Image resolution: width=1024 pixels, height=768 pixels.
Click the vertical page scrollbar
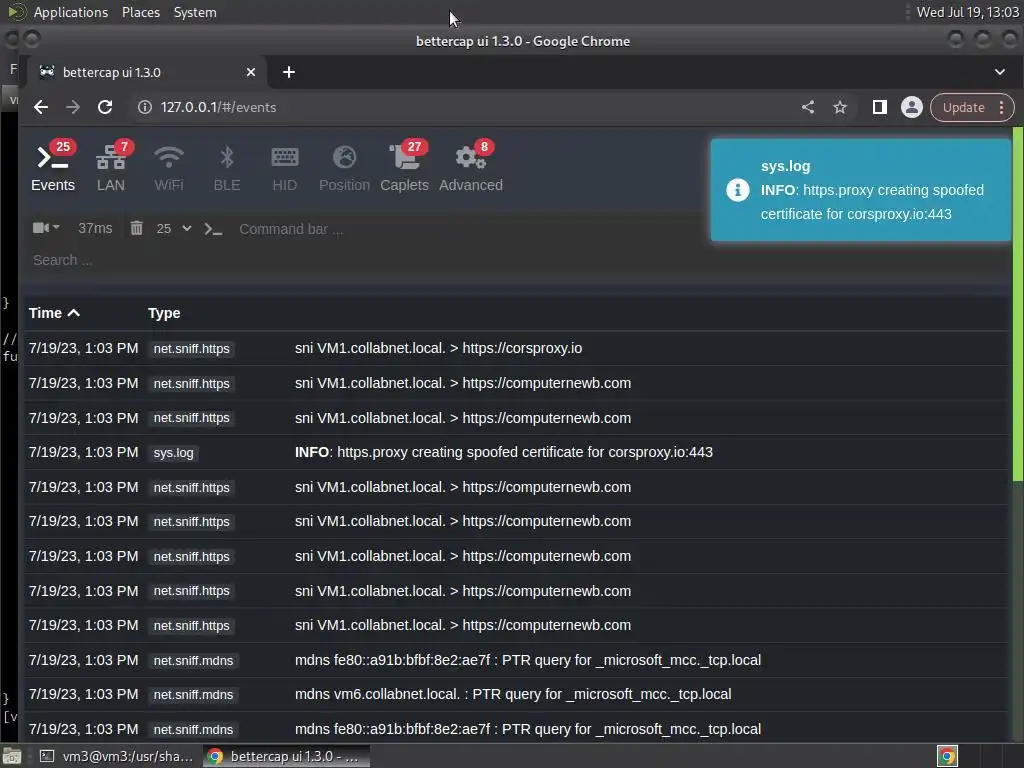click(1017, 304)
